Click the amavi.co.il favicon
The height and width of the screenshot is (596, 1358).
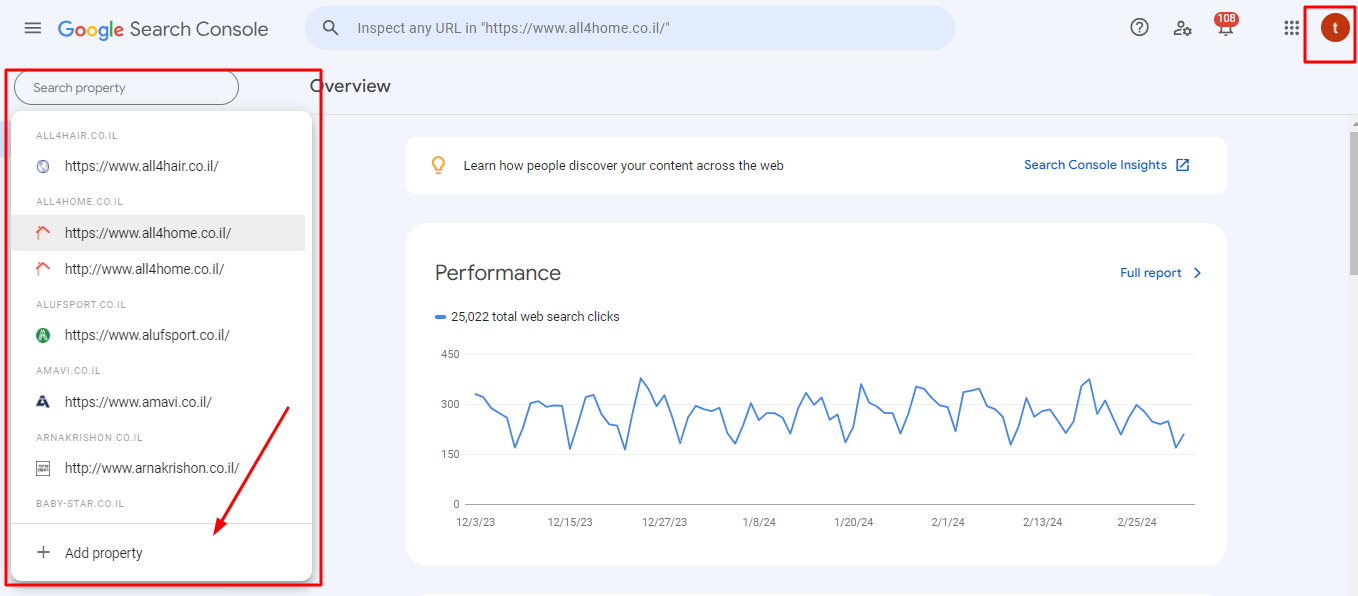(x=43, y=402)
